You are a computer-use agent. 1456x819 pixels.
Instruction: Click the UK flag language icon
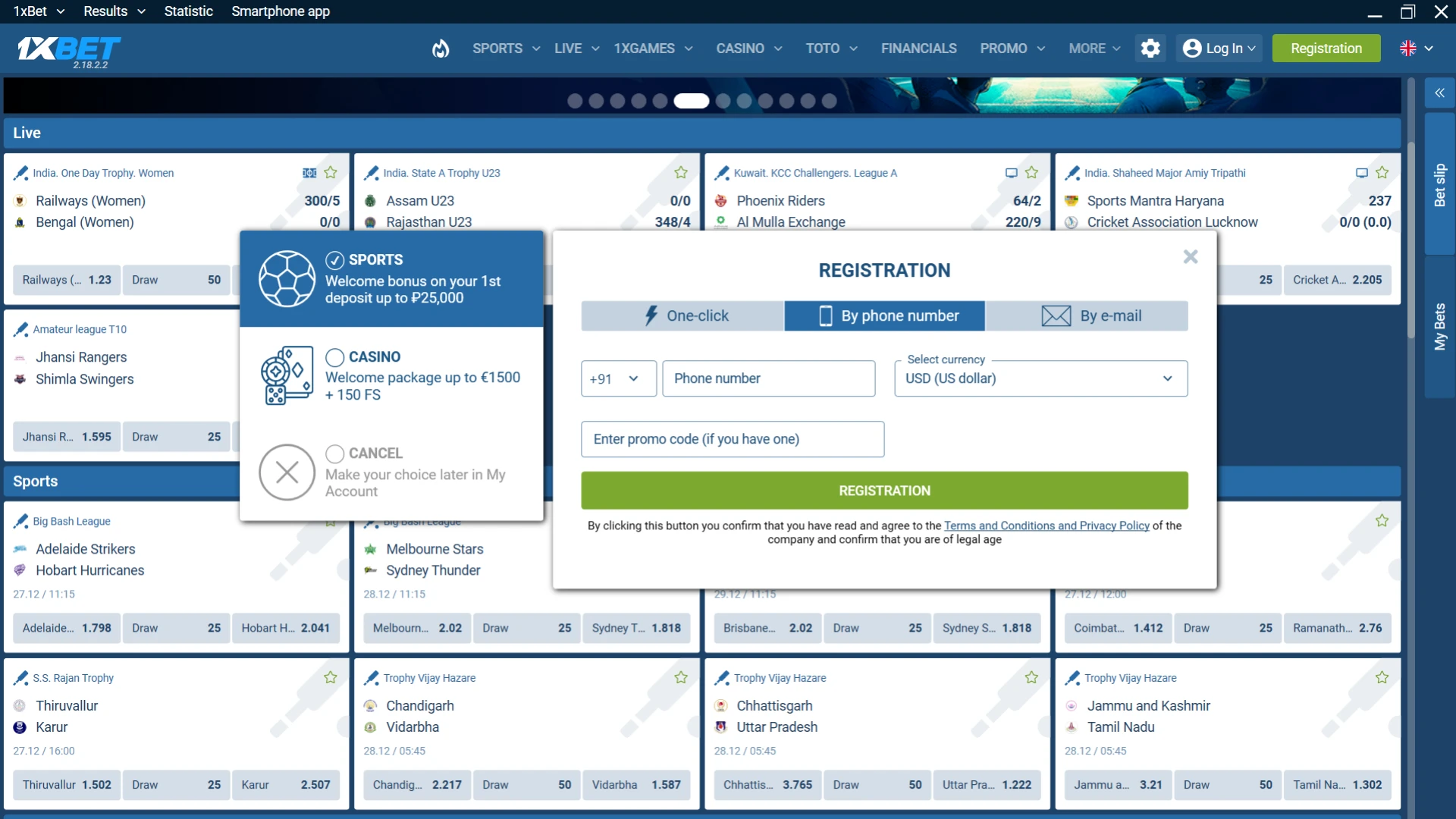[1409, 47]
